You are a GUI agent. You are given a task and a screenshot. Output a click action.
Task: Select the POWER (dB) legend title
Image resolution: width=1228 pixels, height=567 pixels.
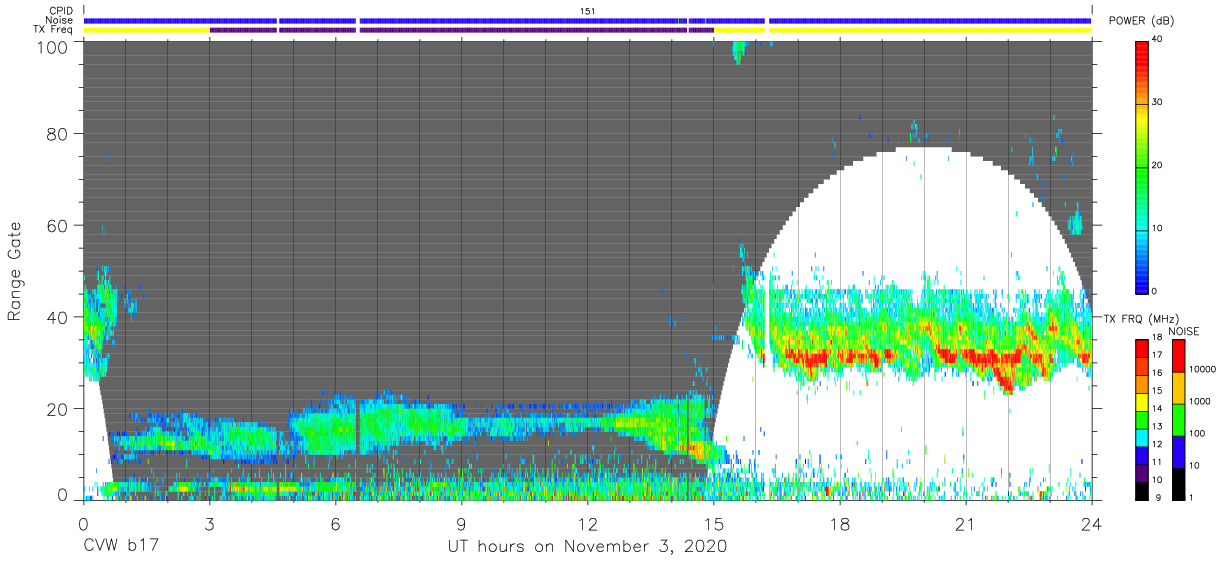(x=1142, y=21)
